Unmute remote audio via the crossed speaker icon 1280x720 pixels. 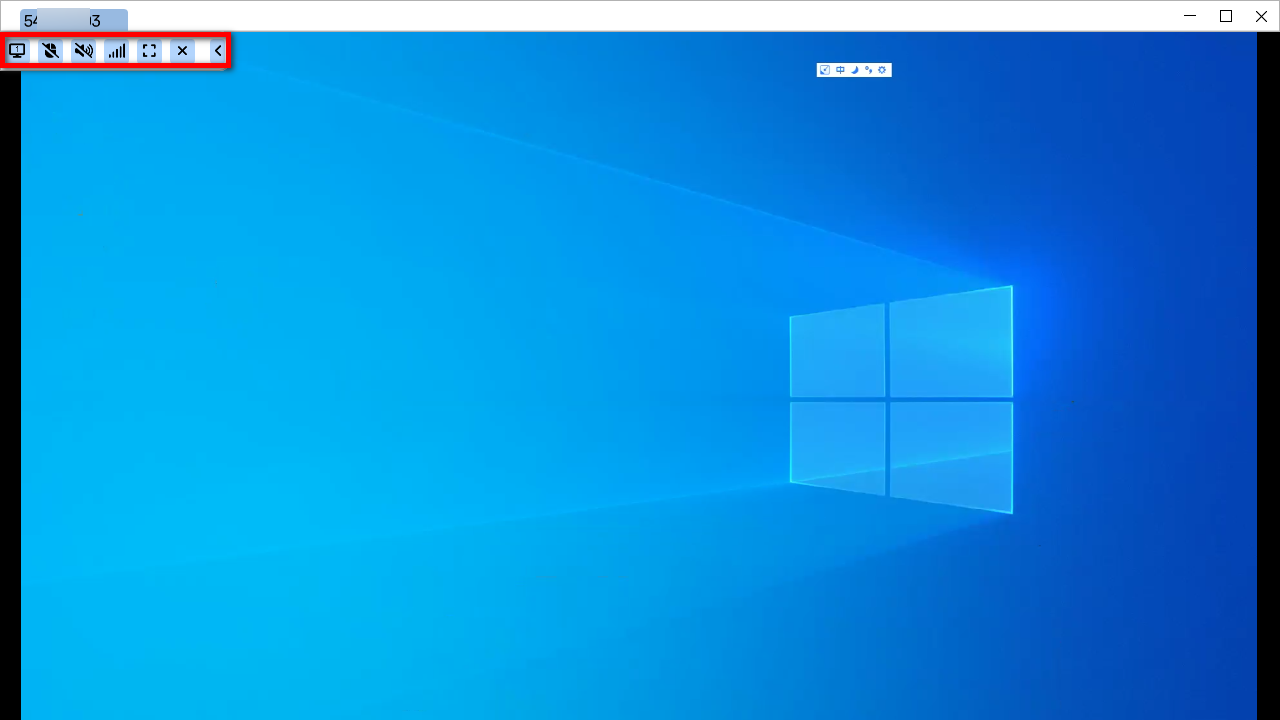(83, 50)
